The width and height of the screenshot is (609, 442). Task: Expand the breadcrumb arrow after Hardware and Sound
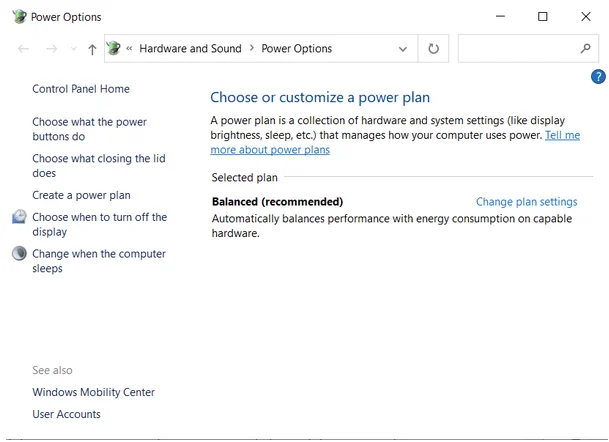[x=252, y=49]
